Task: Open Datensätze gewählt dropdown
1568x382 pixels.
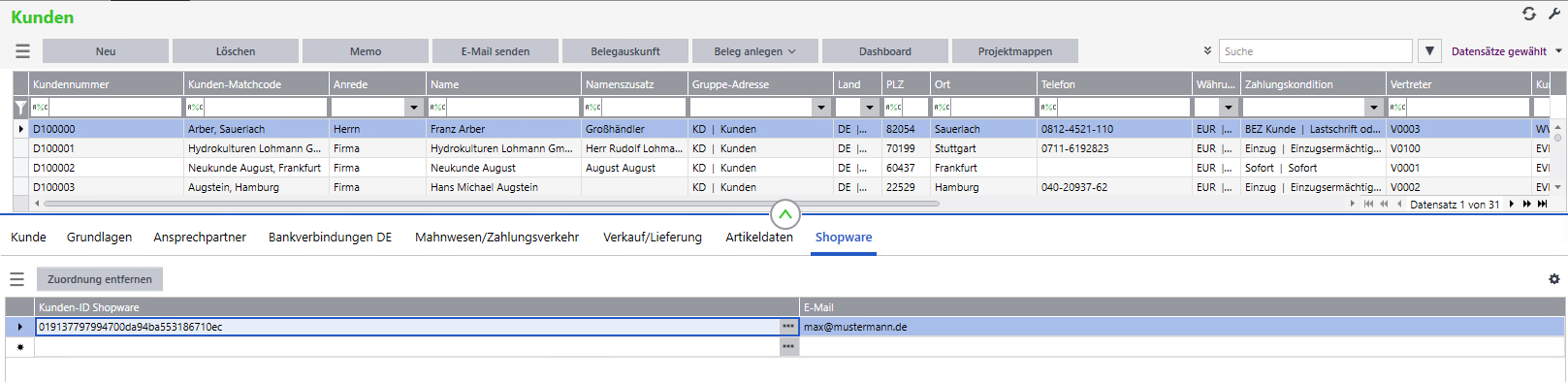Action: 1506,51
